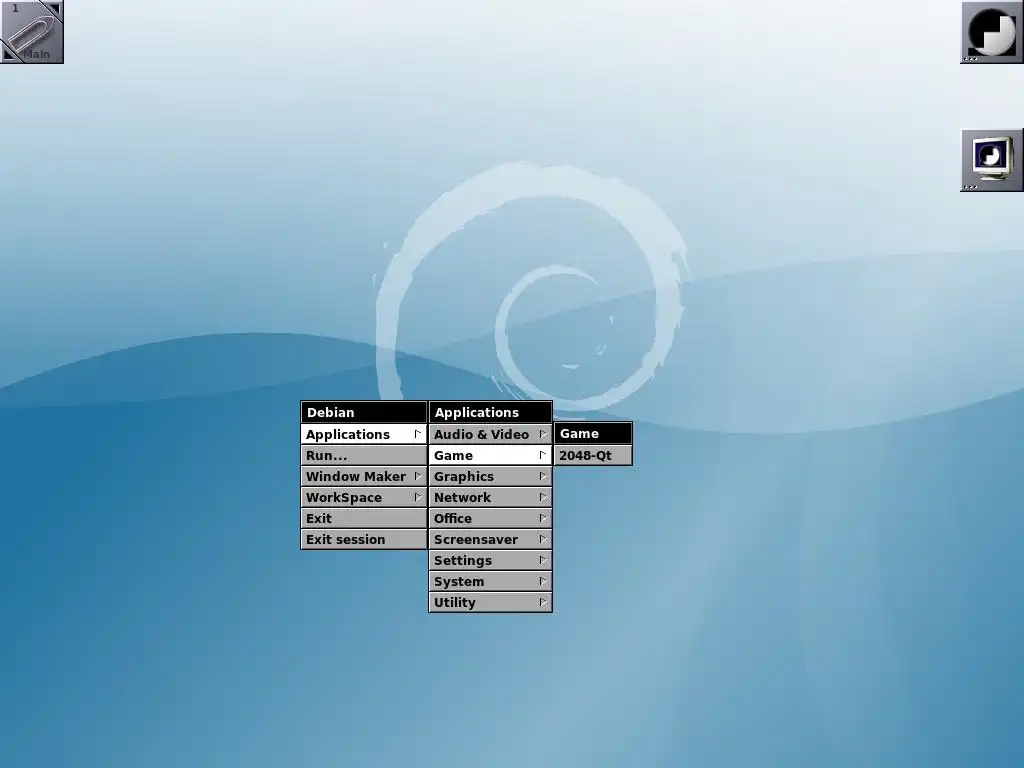
Task: Click the Debian menu title bar
Action: coord(364,412)
